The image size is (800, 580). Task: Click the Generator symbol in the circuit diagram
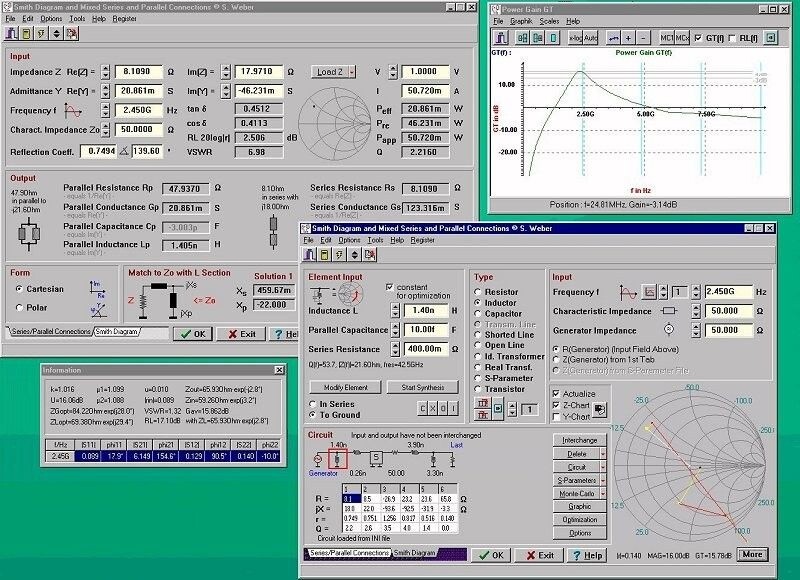[318, 460]
